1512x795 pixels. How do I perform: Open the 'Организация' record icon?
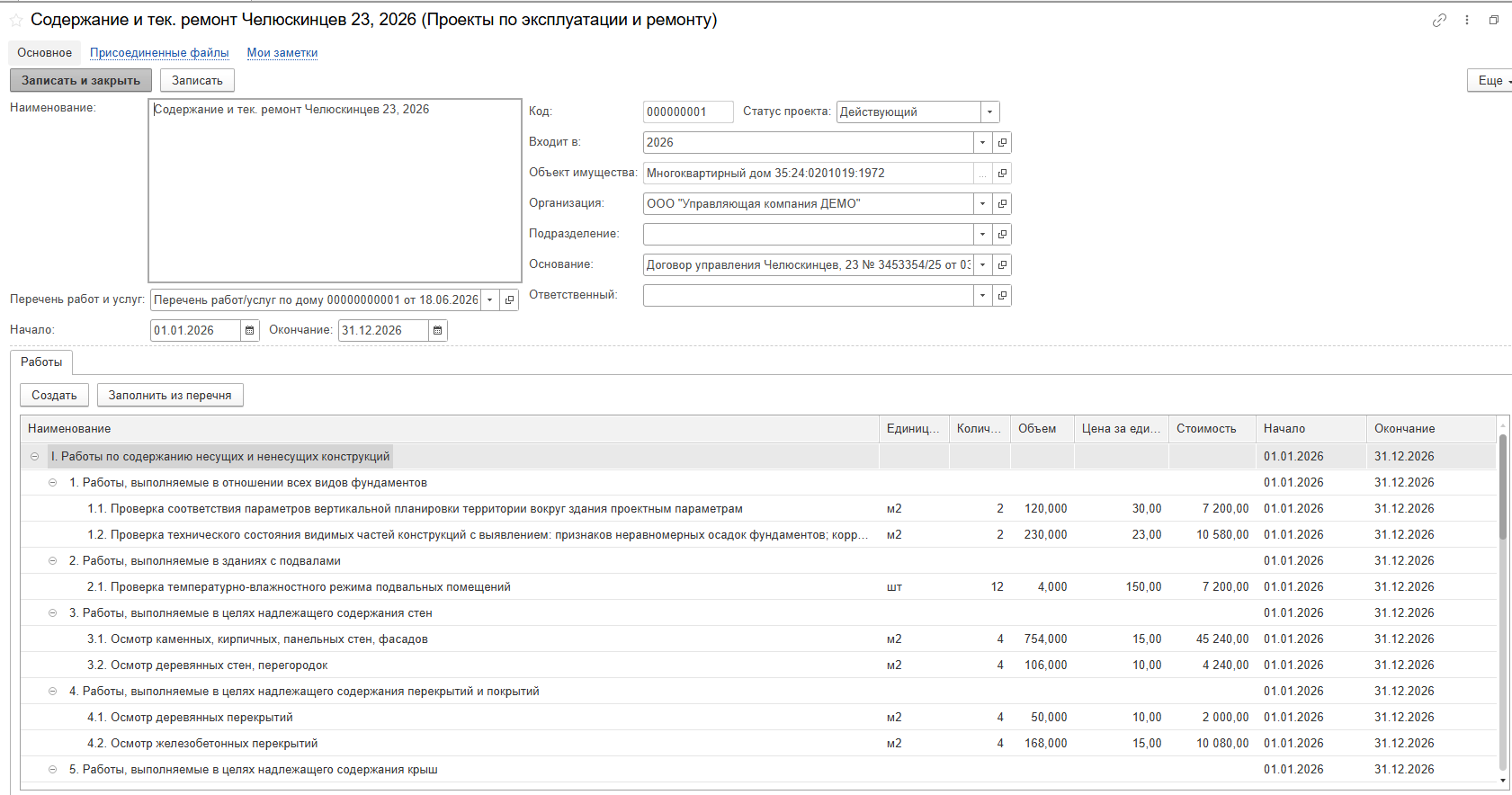(1002, 203)
